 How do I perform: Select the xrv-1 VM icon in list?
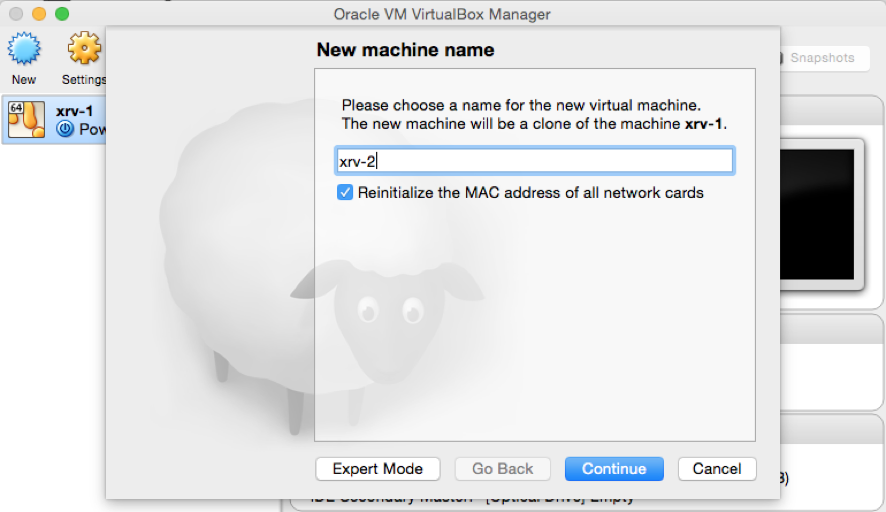[x=26, y=119]
